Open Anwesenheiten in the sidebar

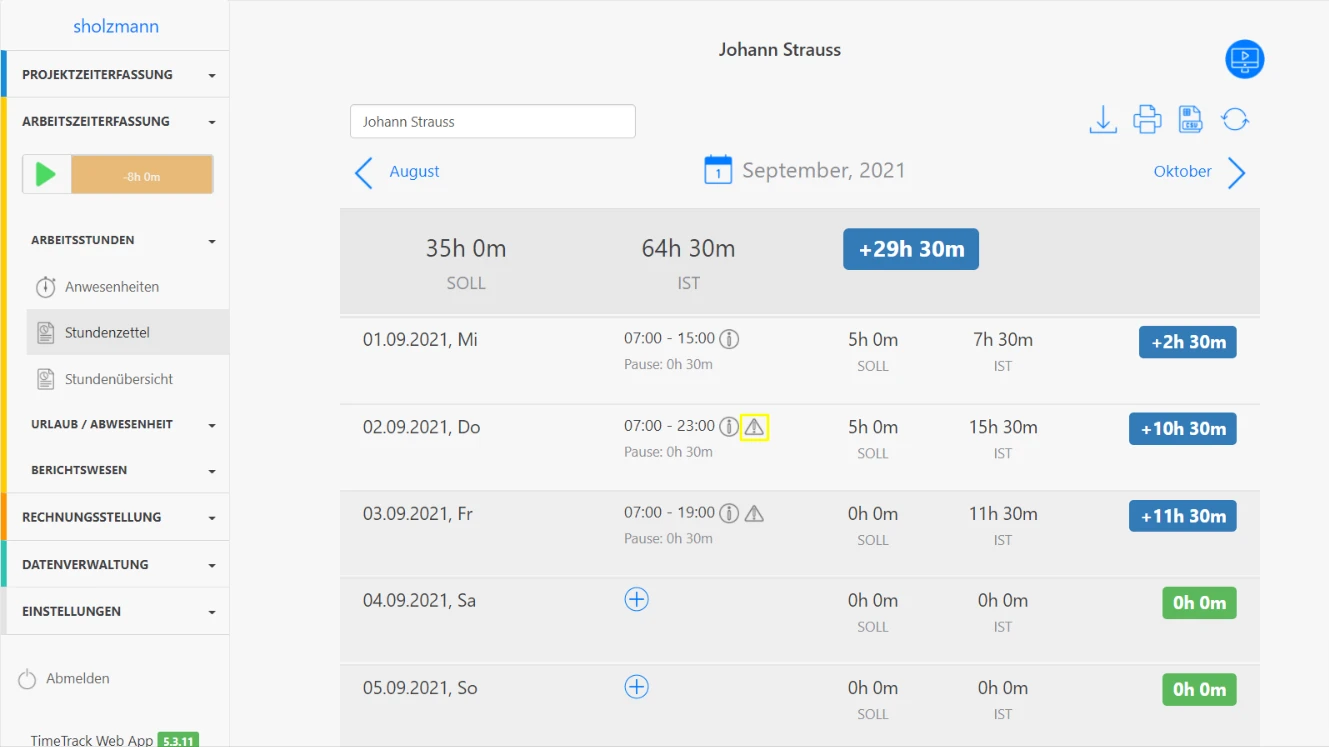click(111, 287)
